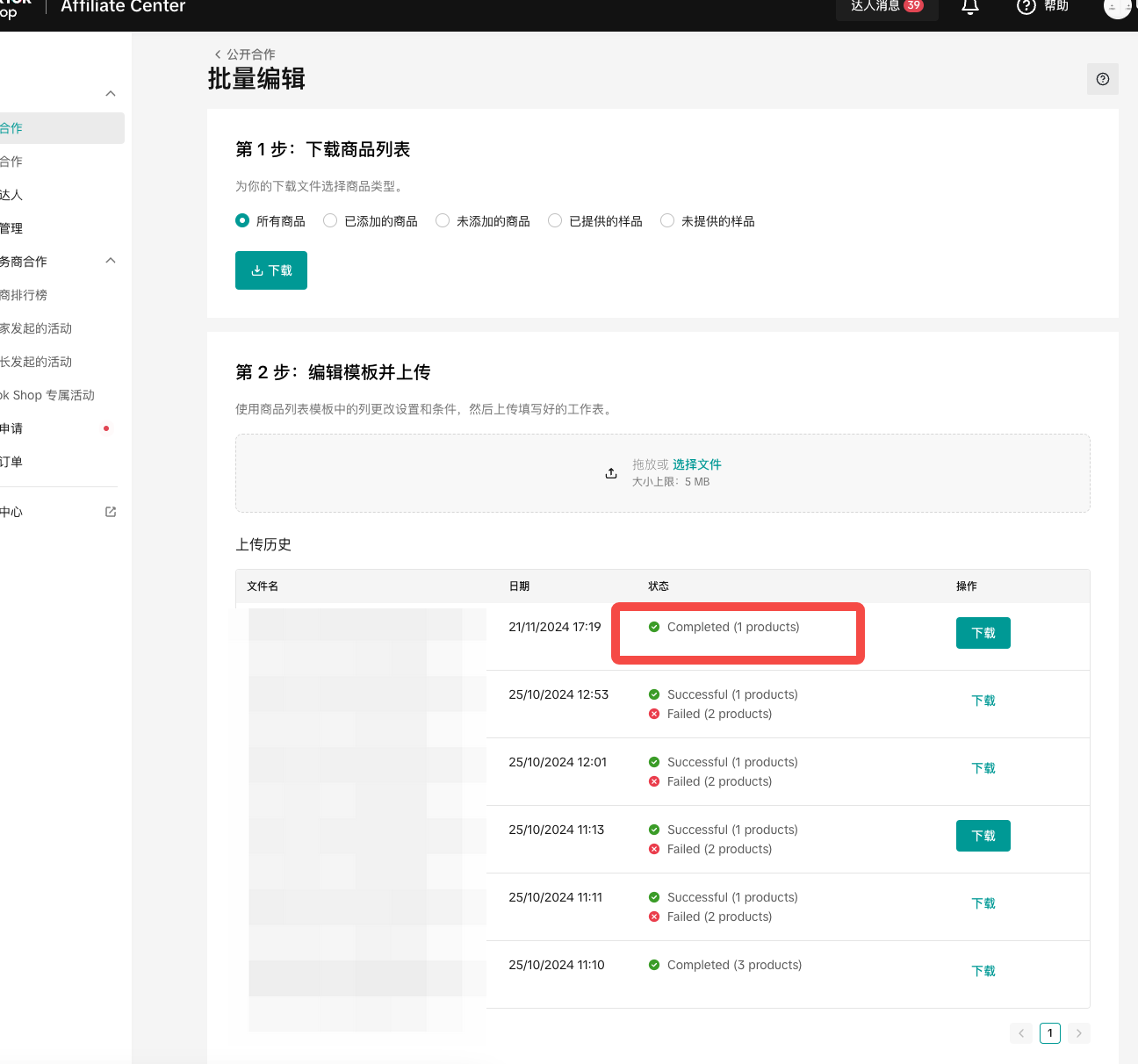Click the upload icon in the drop zone
The image size is (1138, 1064).
[611, 473]
